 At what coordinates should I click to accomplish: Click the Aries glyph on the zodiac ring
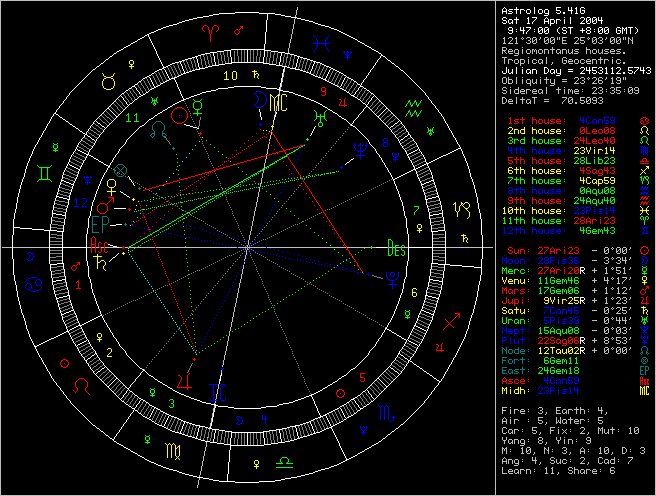[212, 32]
